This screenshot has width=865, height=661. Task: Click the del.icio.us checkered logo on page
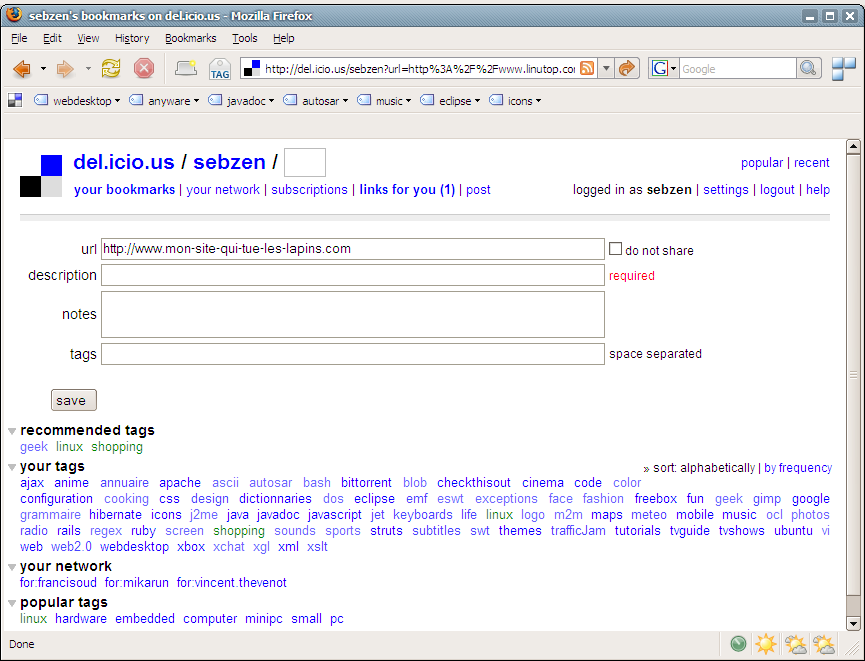pos(41,176)
